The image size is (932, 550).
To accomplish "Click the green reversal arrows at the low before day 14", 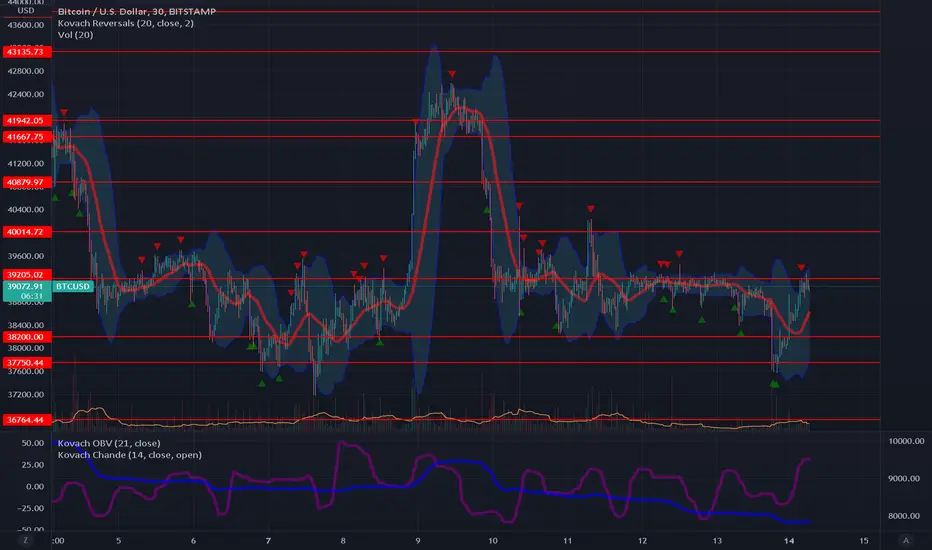I will click(x=774, y=384).
